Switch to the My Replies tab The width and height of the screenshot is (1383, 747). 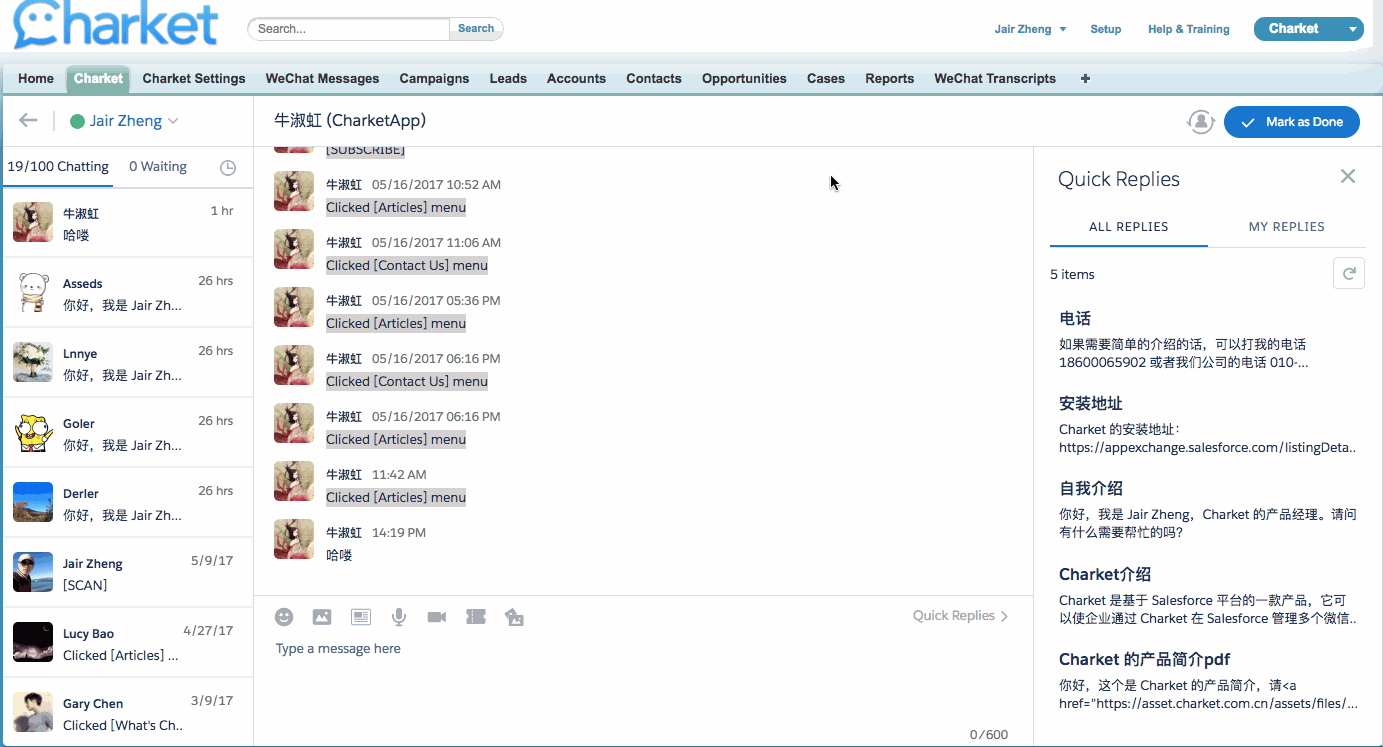[1286, 227]
